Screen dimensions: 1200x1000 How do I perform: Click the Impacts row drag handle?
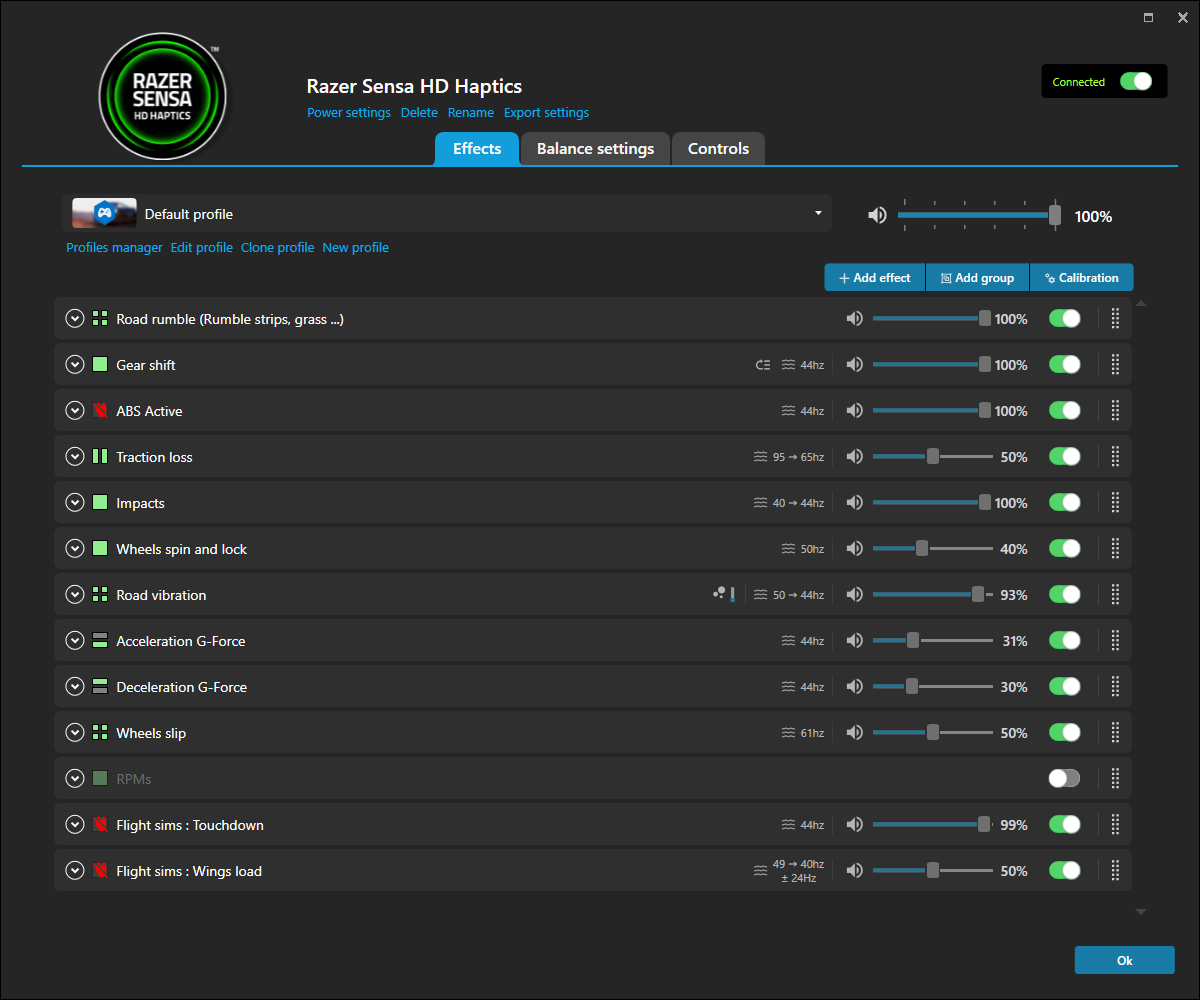pos(1115,503)
